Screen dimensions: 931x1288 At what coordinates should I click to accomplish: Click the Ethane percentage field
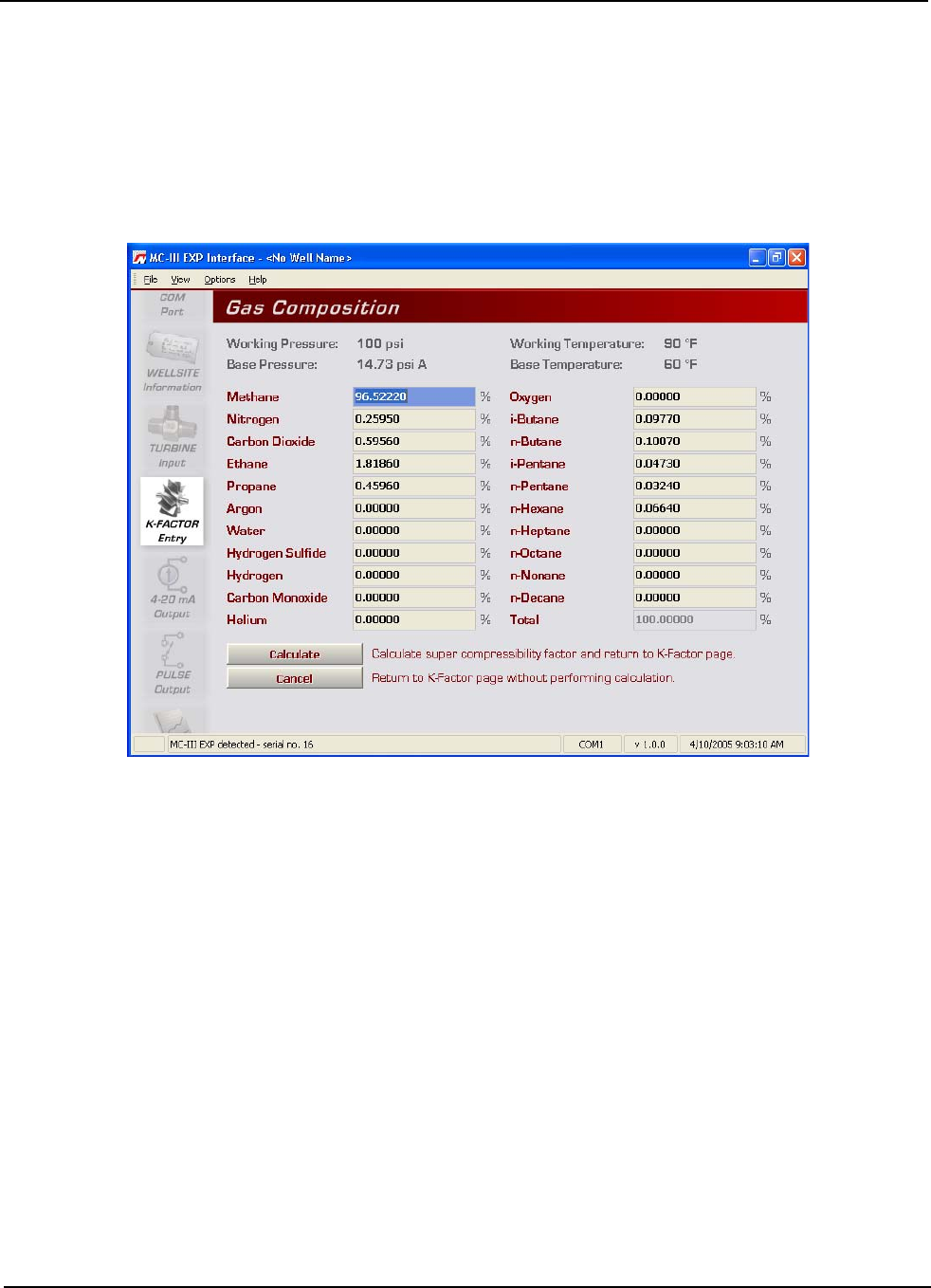point(414,464)
